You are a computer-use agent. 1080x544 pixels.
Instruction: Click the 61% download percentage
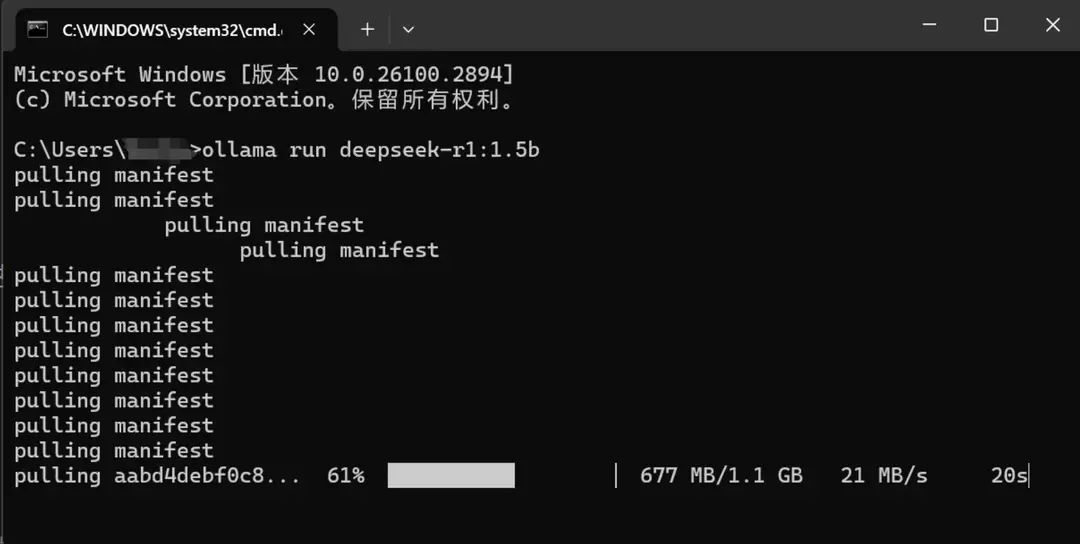tap(345, 476)
